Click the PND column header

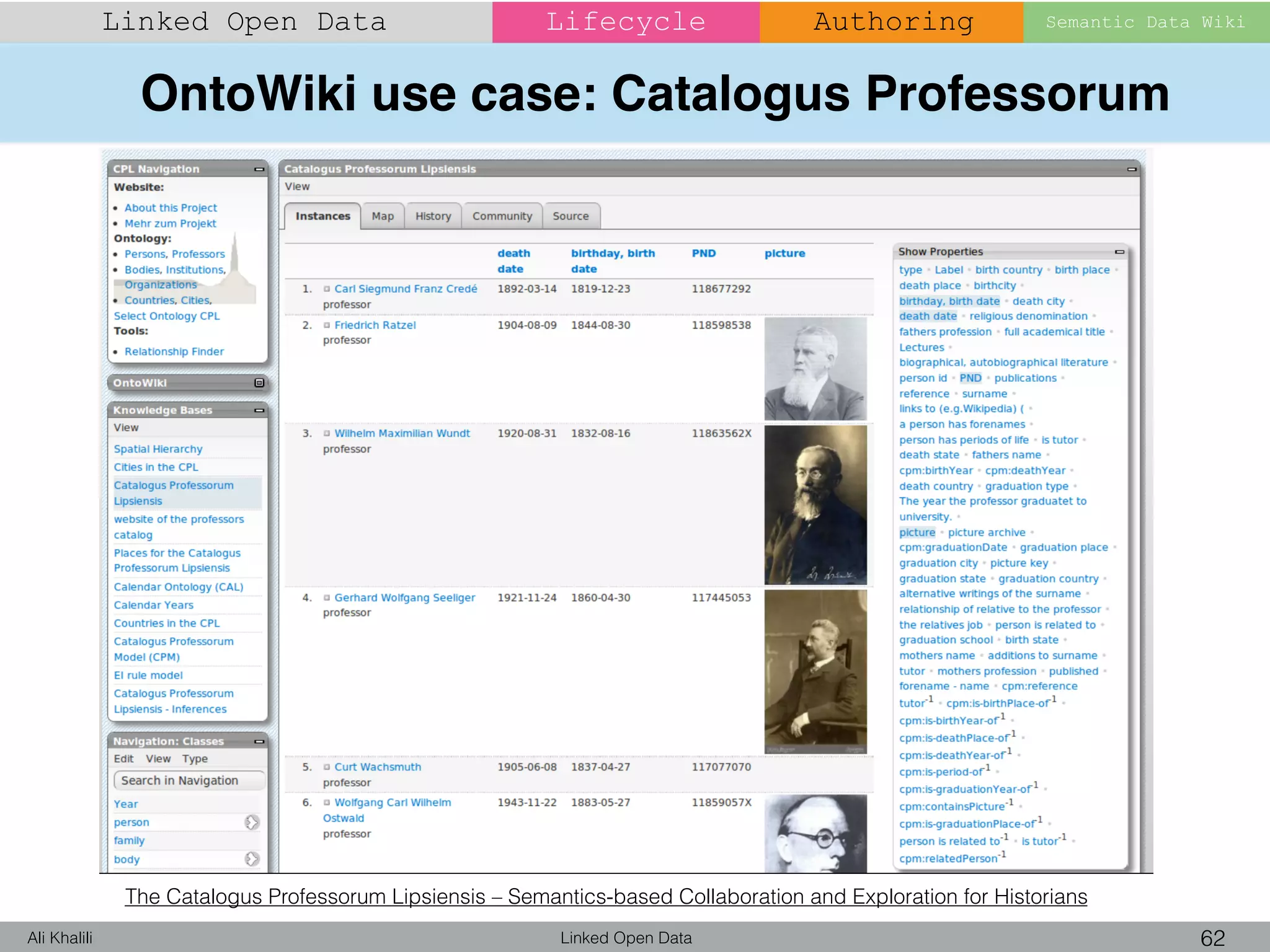pos(703,253)
